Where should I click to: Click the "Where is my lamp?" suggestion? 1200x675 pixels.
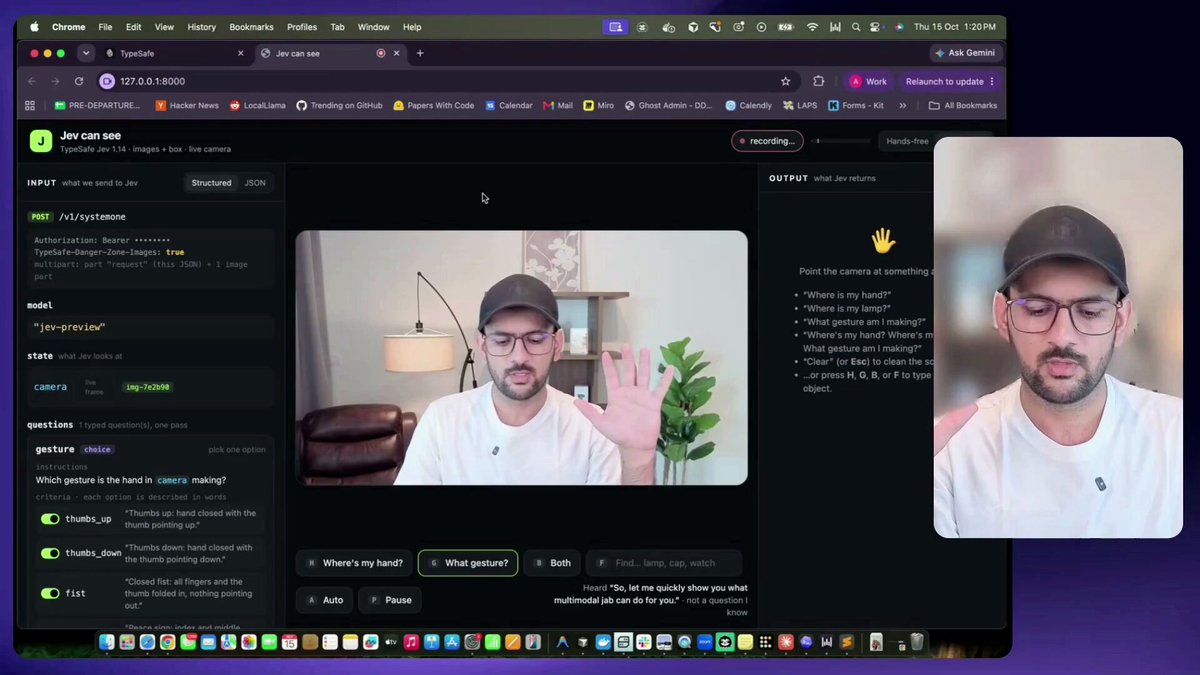(x=847, y=309)
